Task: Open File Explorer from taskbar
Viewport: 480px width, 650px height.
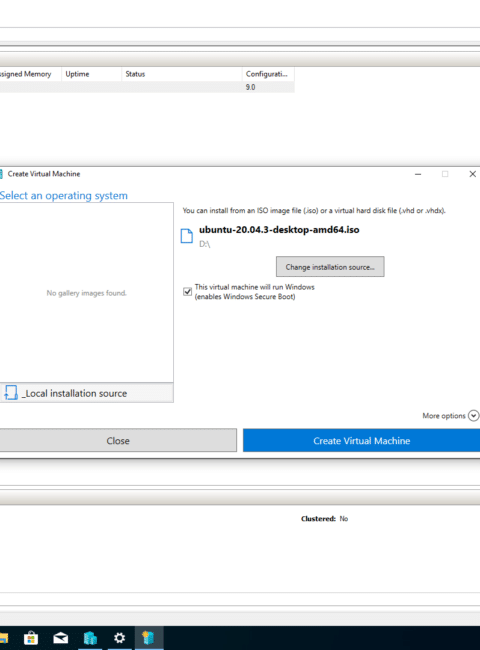Action: click(3, 638)
